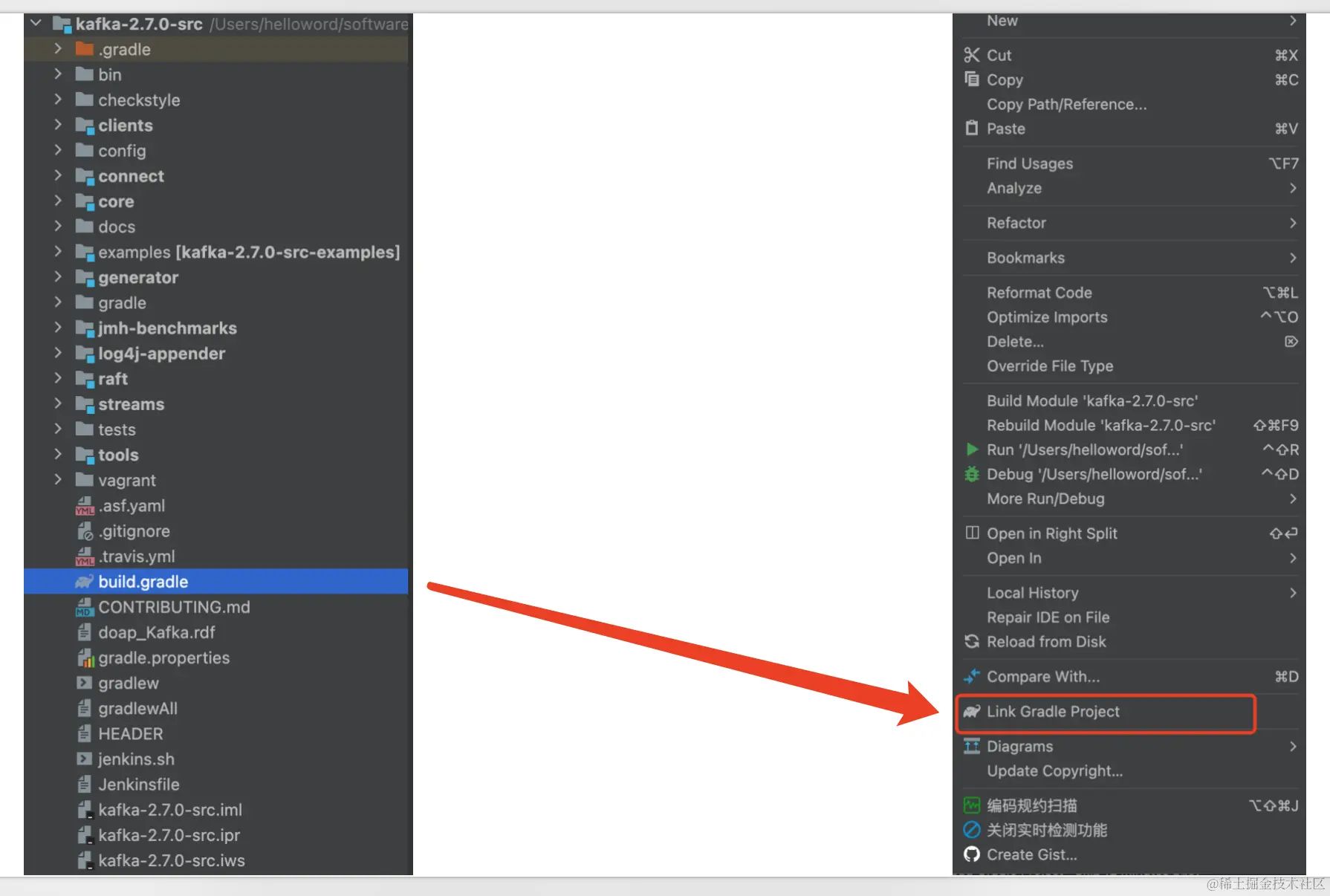
Task: Collapse the kafka-2.7.0-src root node
Action: point(36,24)
